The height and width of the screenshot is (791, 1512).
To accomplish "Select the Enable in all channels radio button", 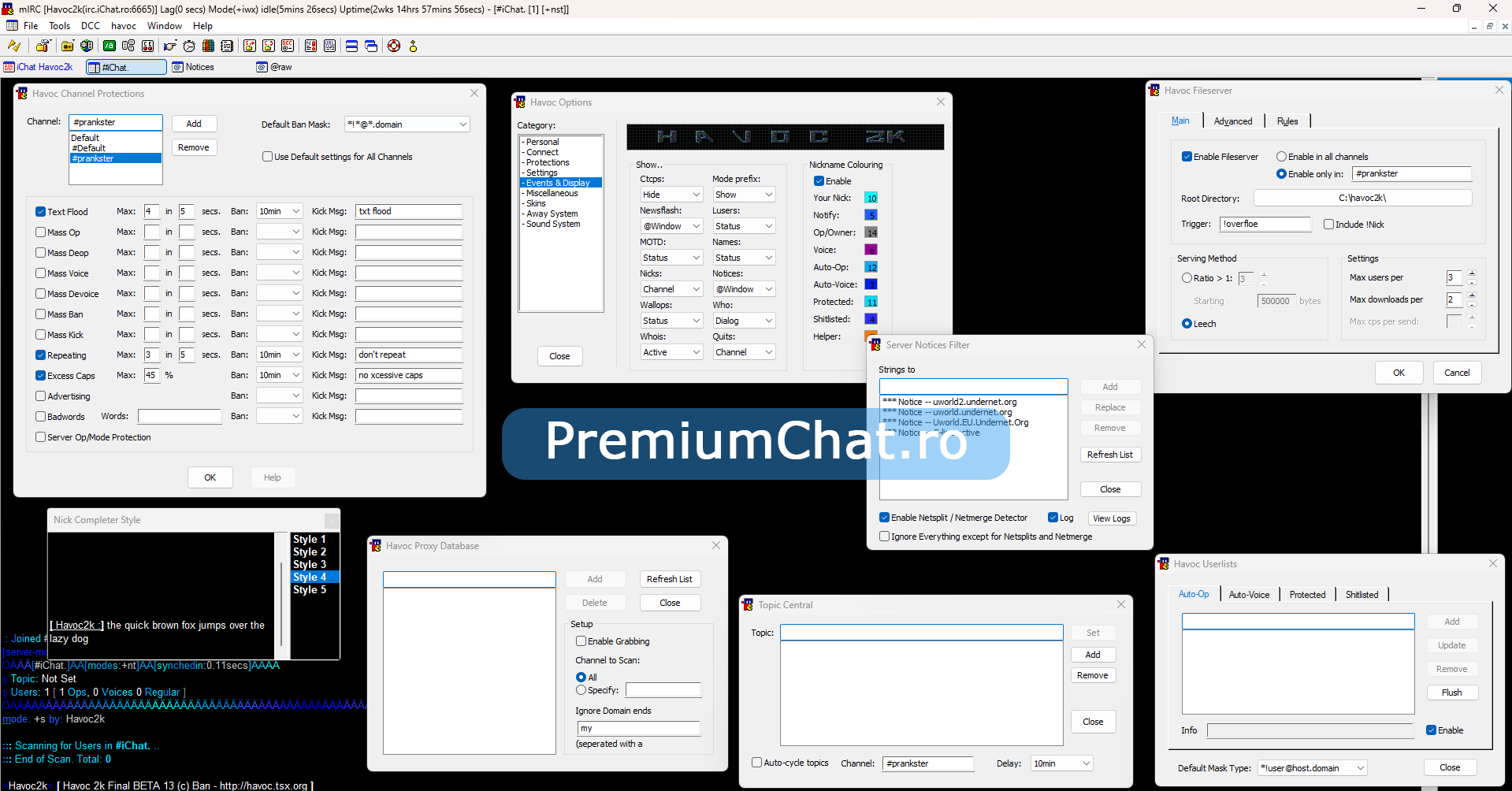I will tap(1281, 157).
